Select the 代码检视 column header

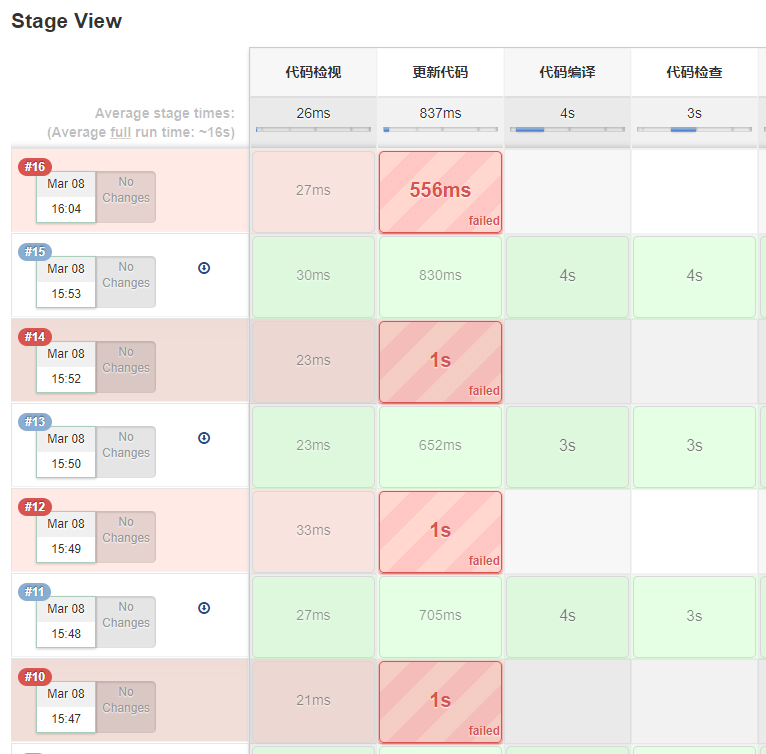tap(313, 72)
